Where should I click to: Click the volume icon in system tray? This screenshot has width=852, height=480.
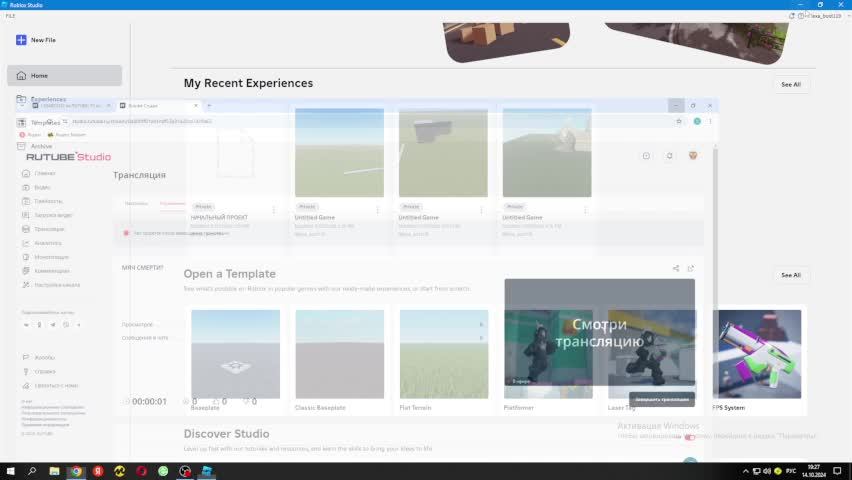pyautogui.click(x=767, y=471)
